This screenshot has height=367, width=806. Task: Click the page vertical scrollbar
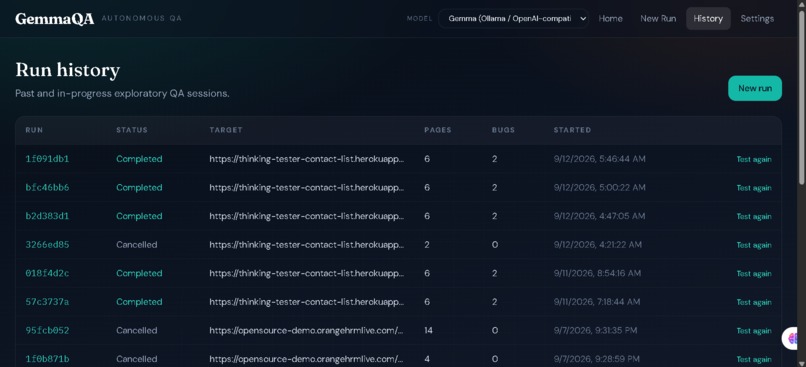802,98
